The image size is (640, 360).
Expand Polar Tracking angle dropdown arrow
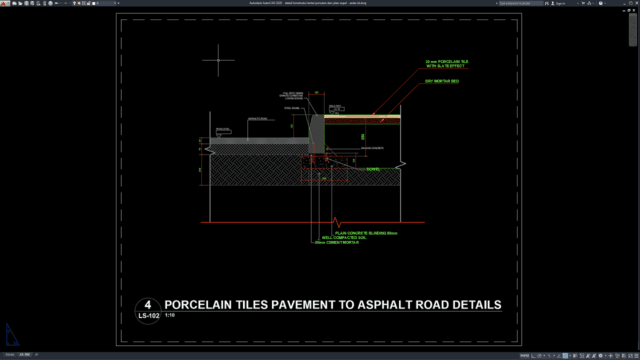[544, 356]
